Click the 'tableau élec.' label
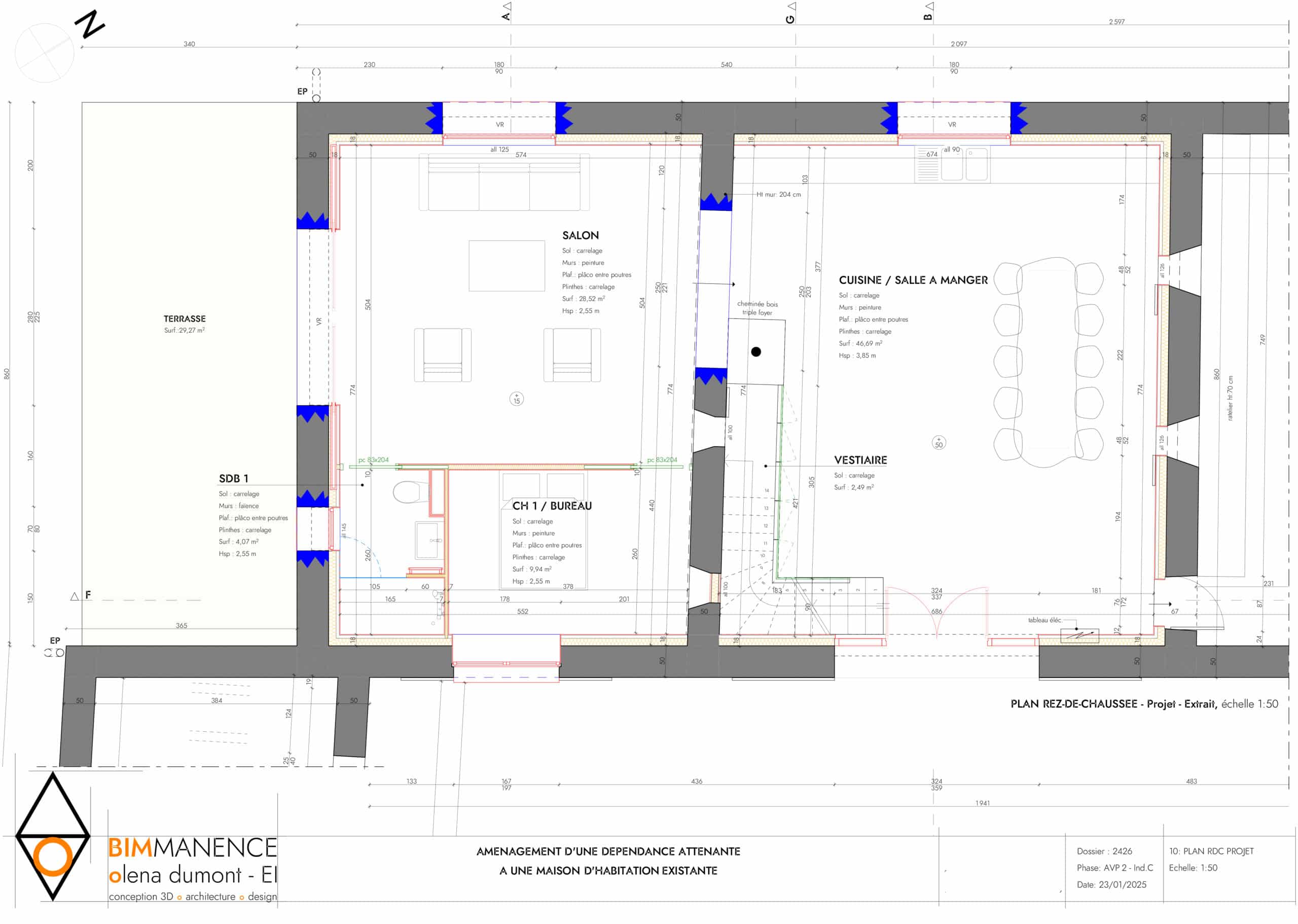This screenshot has width=1298, height=924. coord(1044,620)
